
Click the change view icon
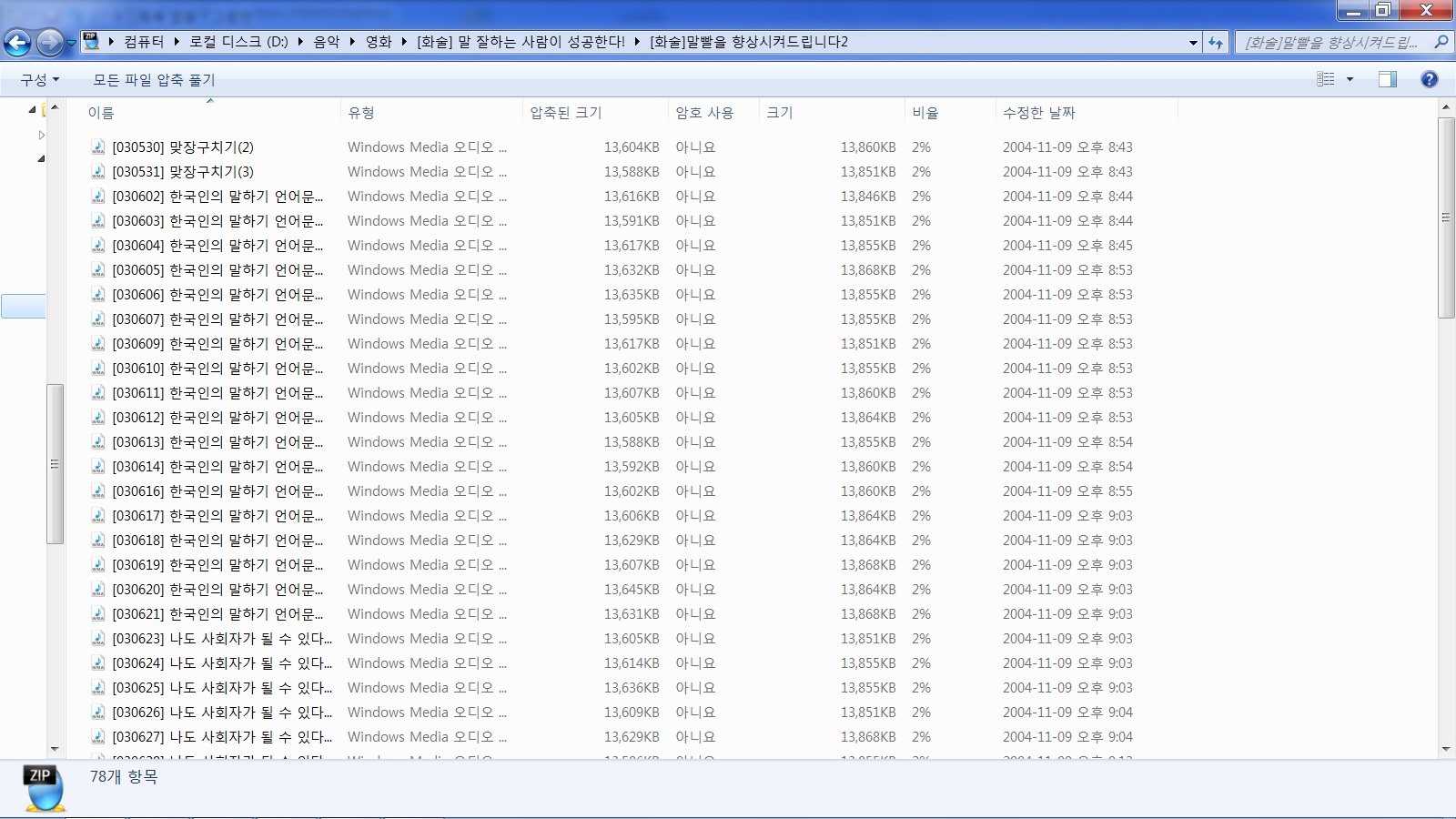(x=1326, y=79)
